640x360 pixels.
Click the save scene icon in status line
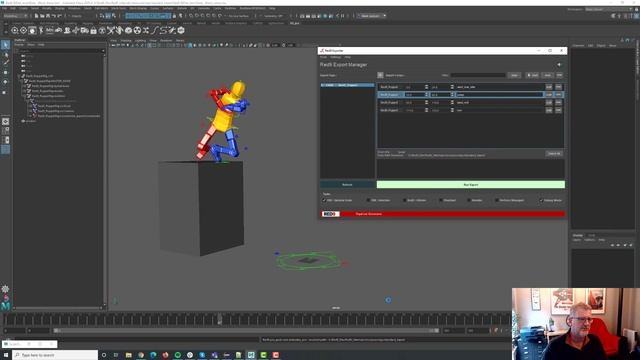coord(48,16)
